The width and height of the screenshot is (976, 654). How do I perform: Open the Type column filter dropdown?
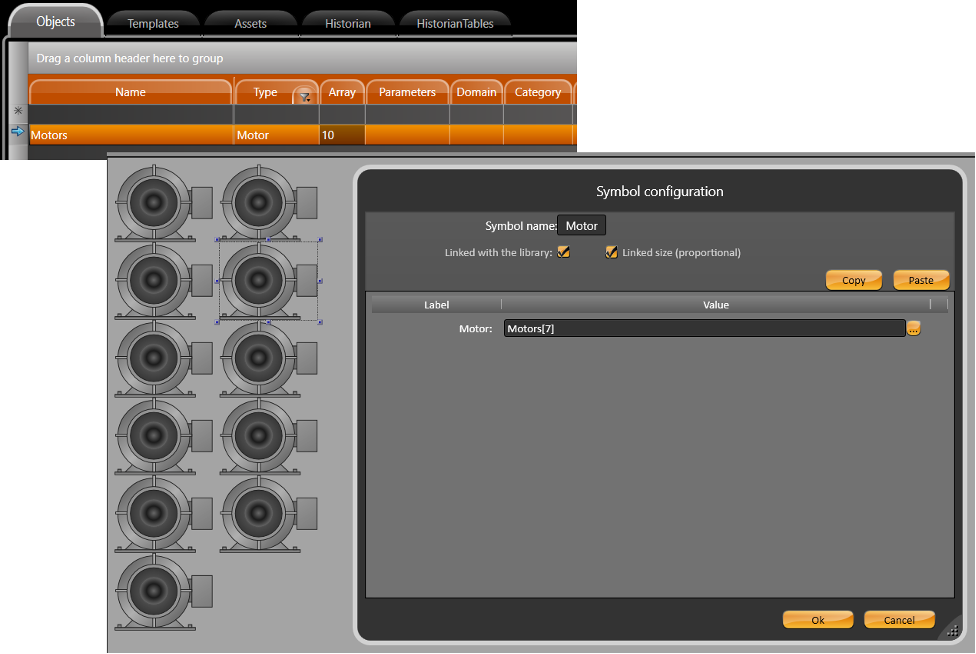pos(304,96)
